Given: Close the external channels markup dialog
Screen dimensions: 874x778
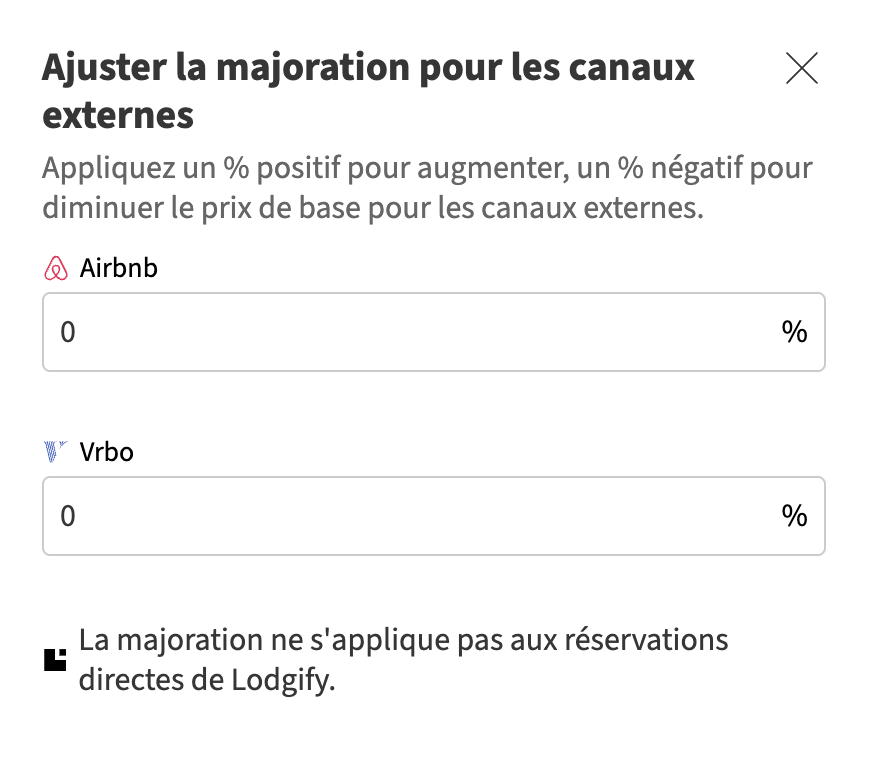Looking at the screenshot, I should 802,68.
